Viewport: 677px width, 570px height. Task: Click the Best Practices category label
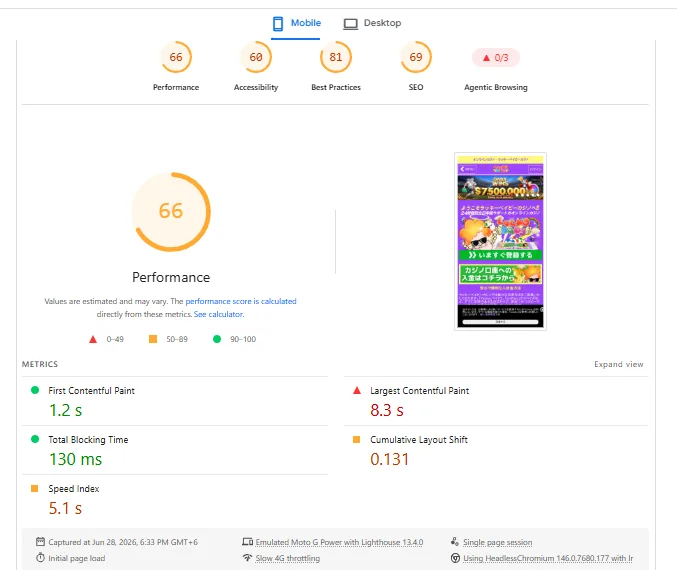click(336, 87)
